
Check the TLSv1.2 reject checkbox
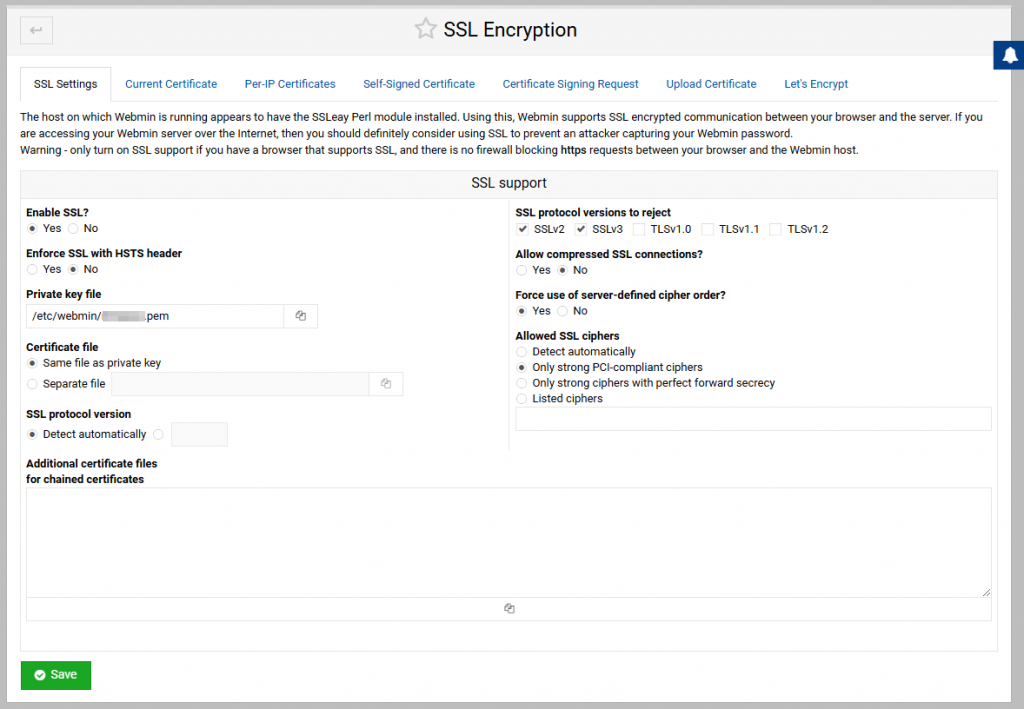coord(776,229)
